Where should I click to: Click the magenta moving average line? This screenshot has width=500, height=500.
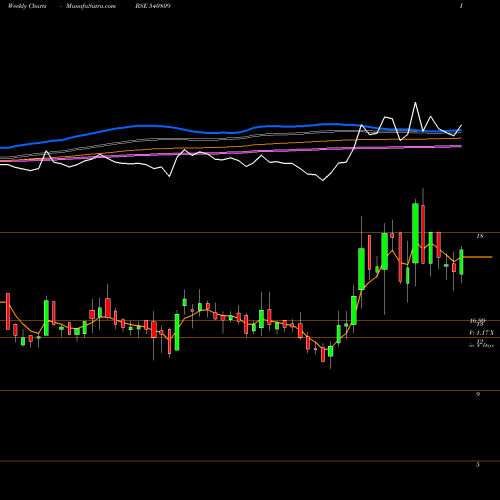click(230, 153)
